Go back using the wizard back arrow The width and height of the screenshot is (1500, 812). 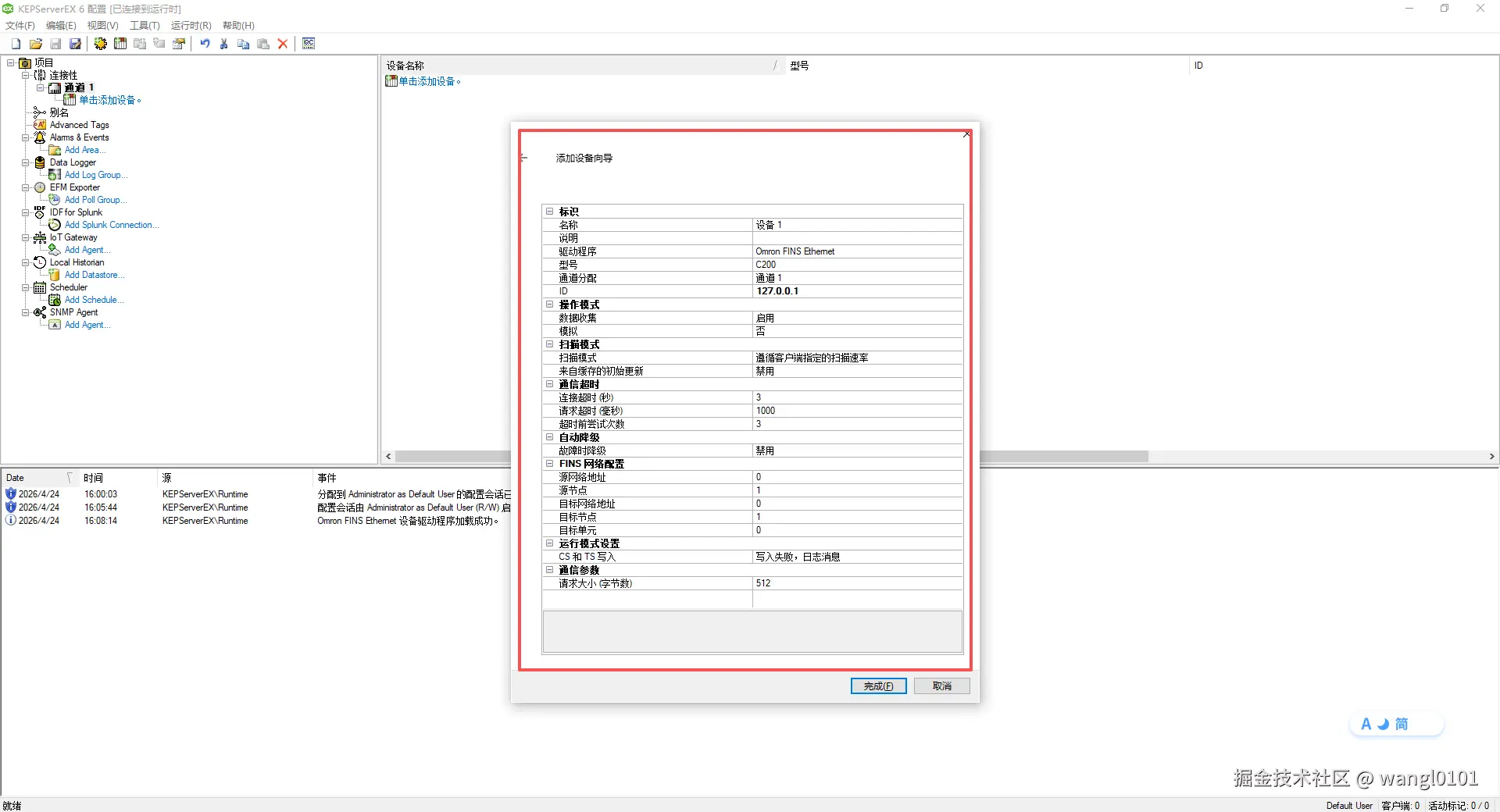click(524, 158)
